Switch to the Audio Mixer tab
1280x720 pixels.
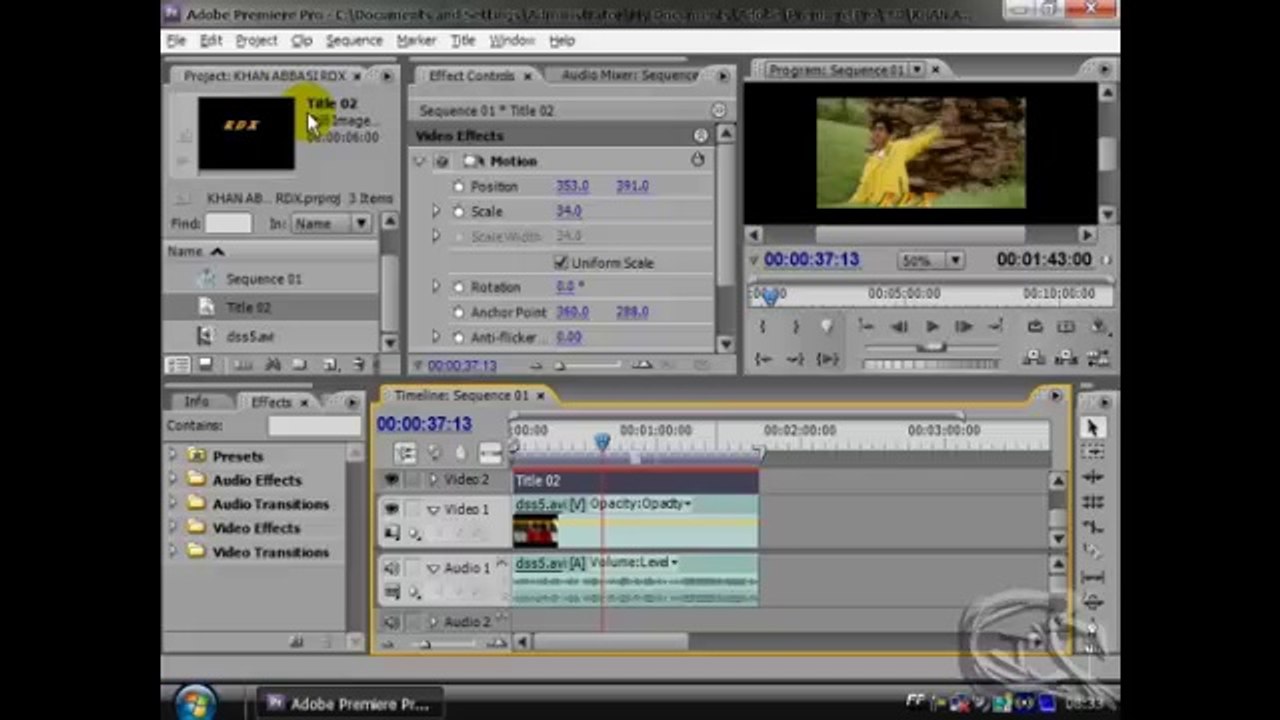[x=630, y=75]
